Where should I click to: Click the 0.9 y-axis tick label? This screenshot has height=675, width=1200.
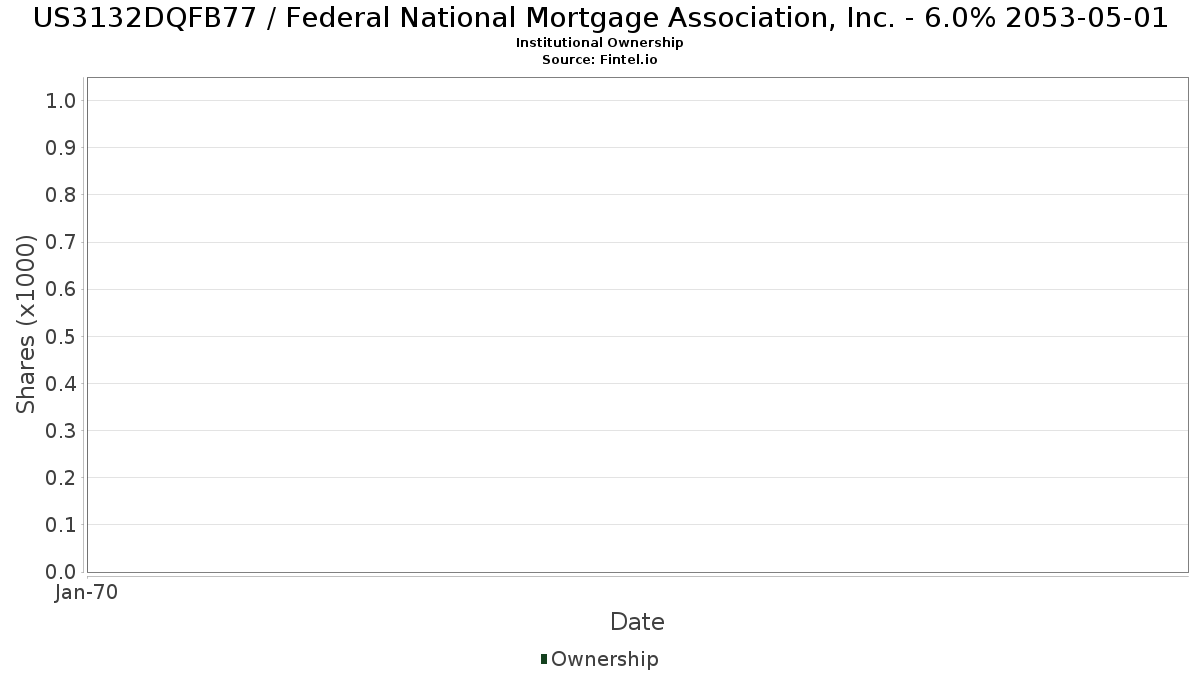(x=62, y=147)
